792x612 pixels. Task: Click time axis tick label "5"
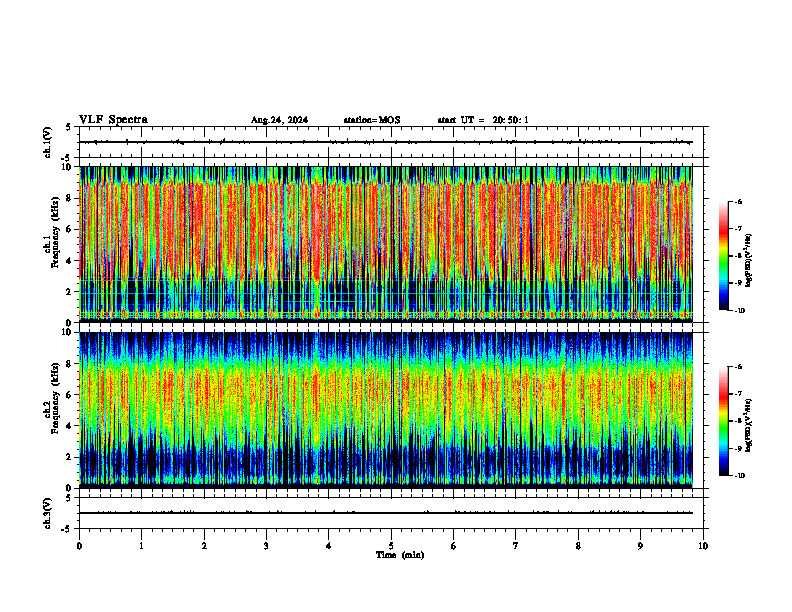[x=391, y=546]
